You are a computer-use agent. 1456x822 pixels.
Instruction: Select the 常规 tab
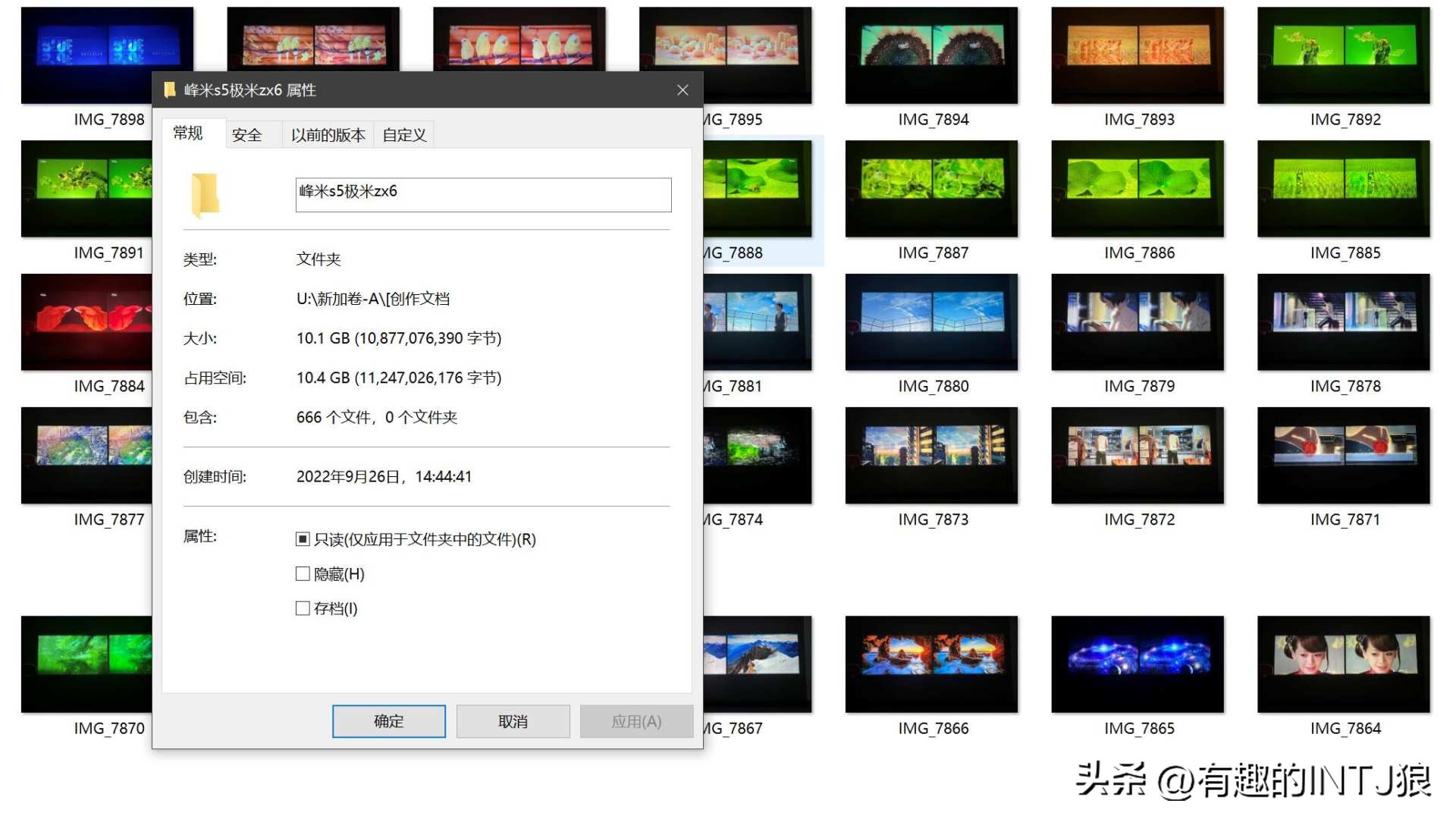click(x=189, y=133)
